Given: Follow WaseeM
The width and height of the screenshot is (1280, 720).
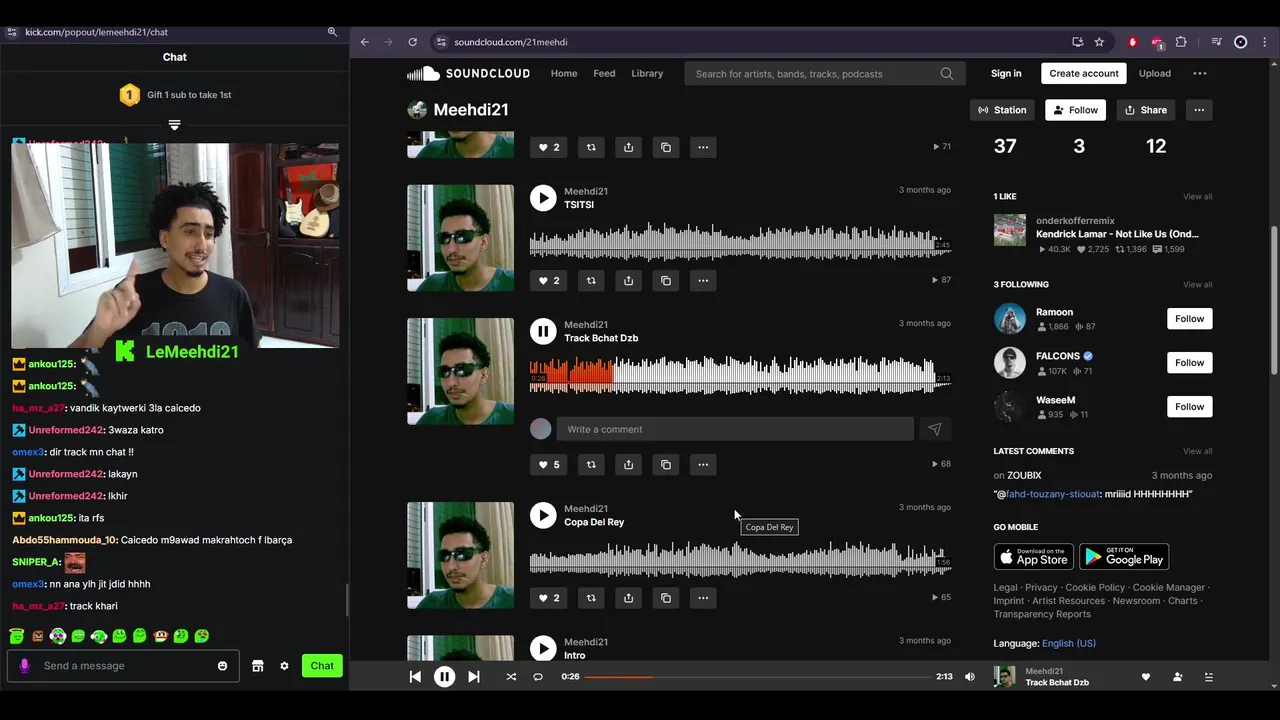Looking at the screenshot, I should click(1189, 407).
